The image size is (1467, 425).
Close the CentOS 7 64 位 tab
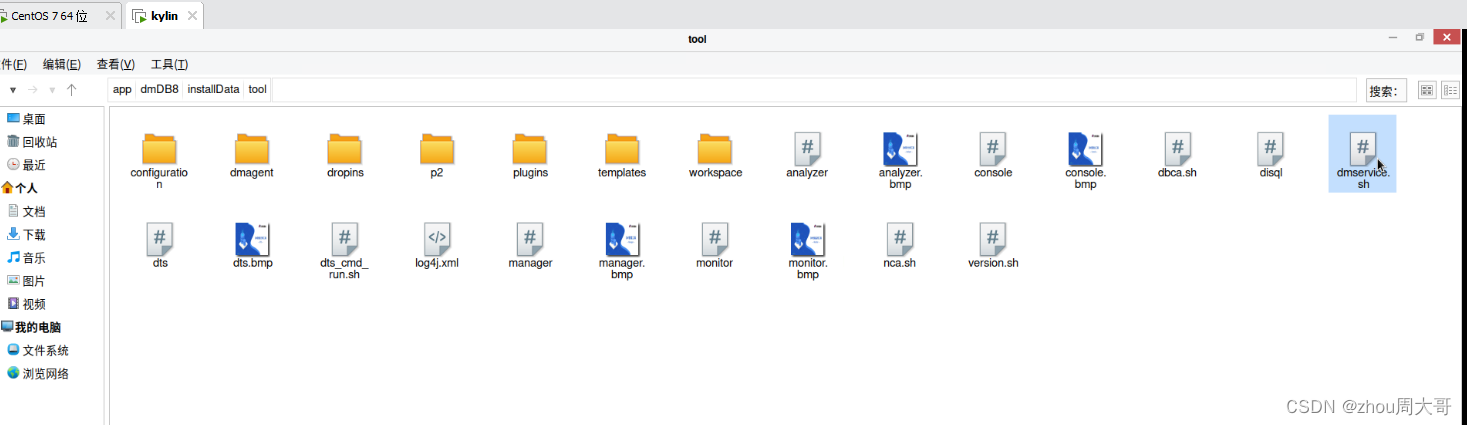pyautogui.click(x=109, y=16)
